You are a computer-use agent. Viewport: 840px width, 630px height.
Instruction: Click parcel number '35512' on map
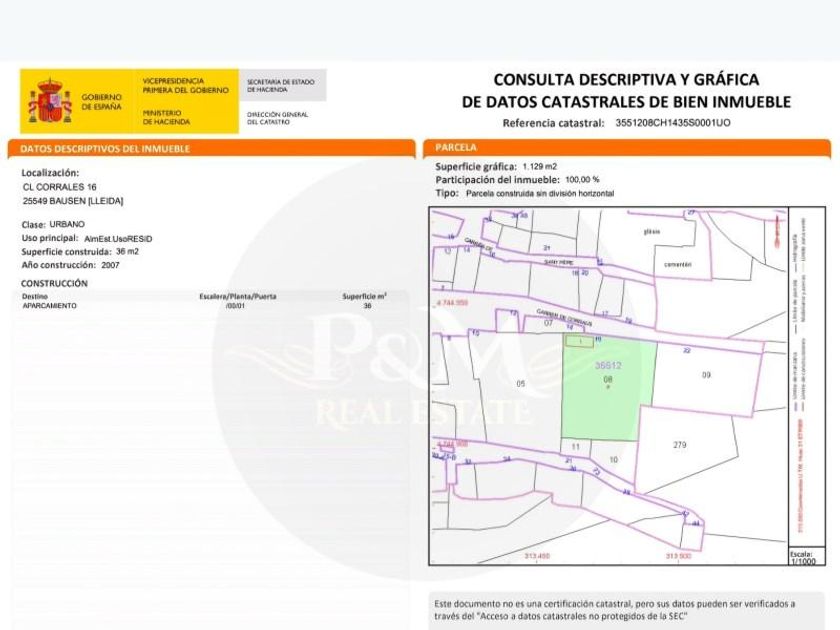pyautogui.click(x=608, y=365)
